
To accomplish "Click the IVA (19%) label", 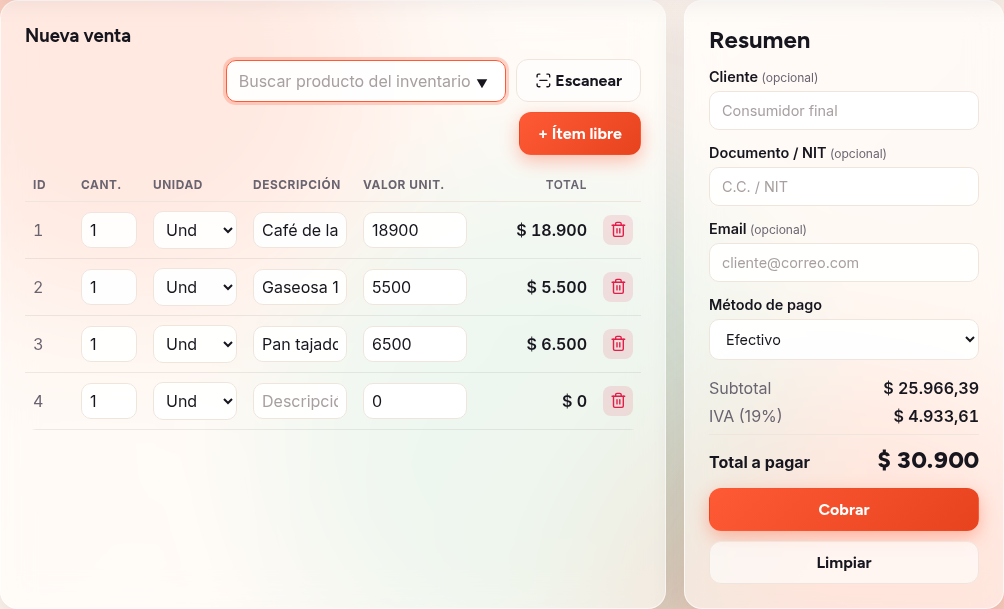I will click(x=745, y=416).
